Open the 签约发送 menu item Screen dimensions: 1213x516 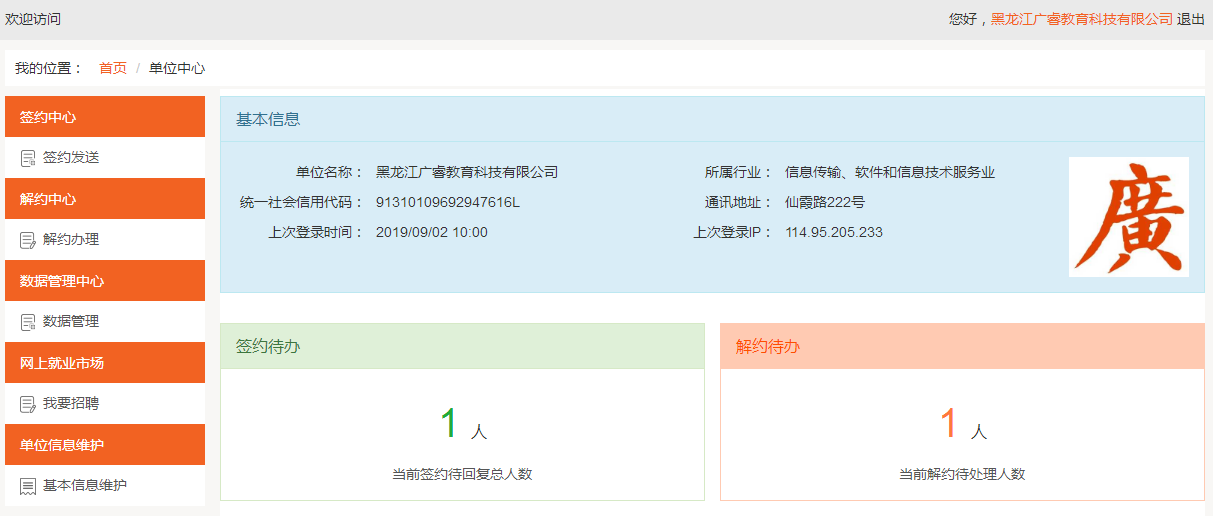coord(71,158)
